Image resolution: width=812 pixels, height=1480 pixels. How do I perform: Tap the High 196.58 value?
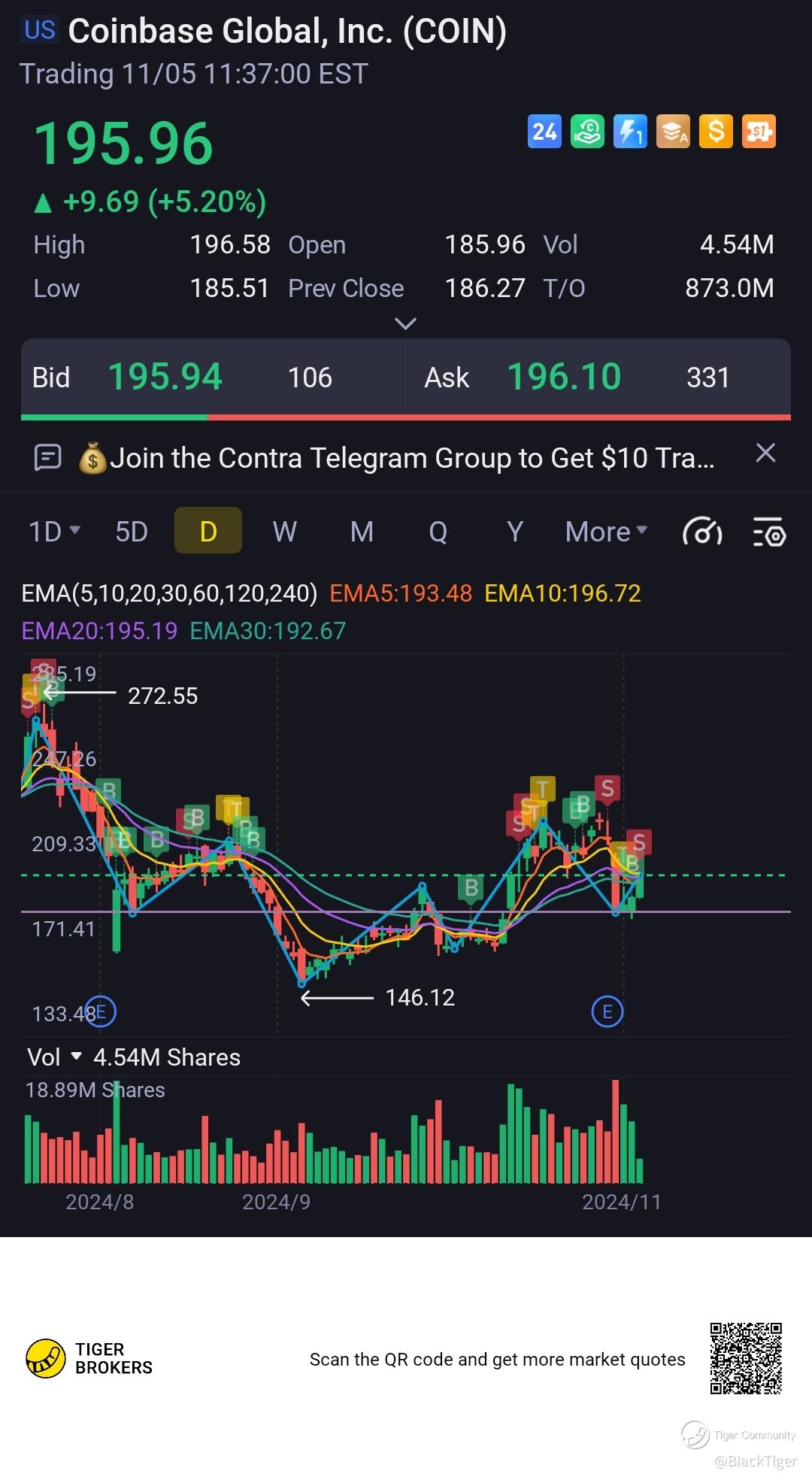click(229, 244)
